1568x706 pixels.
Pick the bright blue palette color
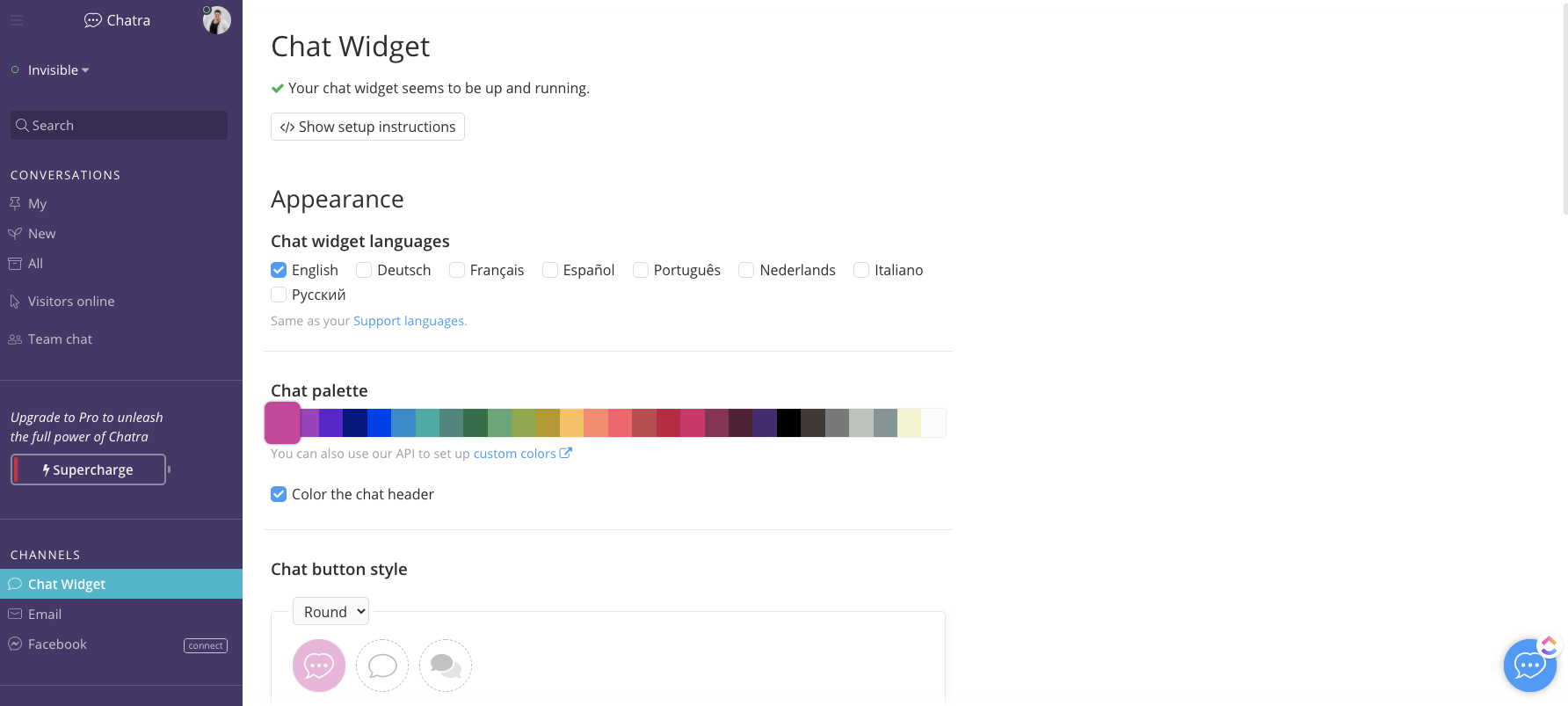click(379, 423)
